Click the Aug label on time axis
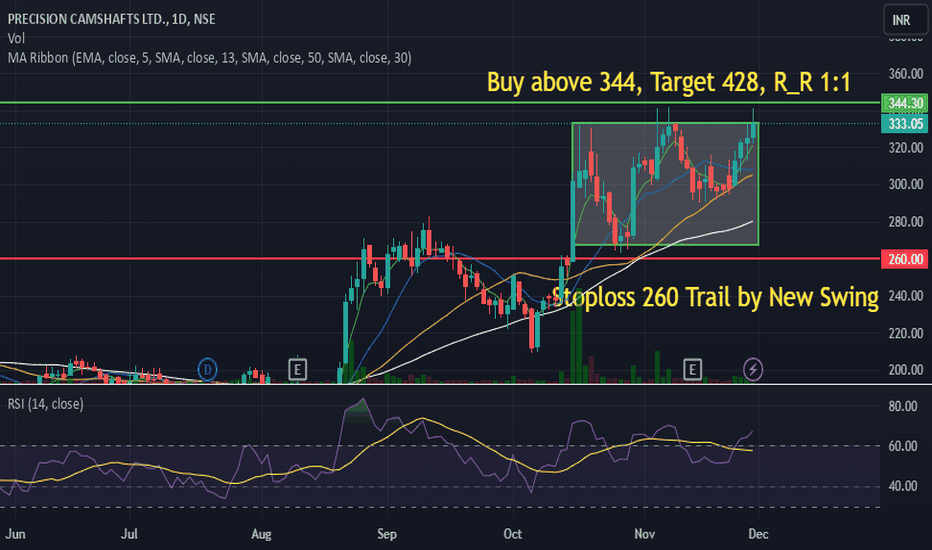The image size is (932, 550). pyautogui.click(x=262, y=534)
